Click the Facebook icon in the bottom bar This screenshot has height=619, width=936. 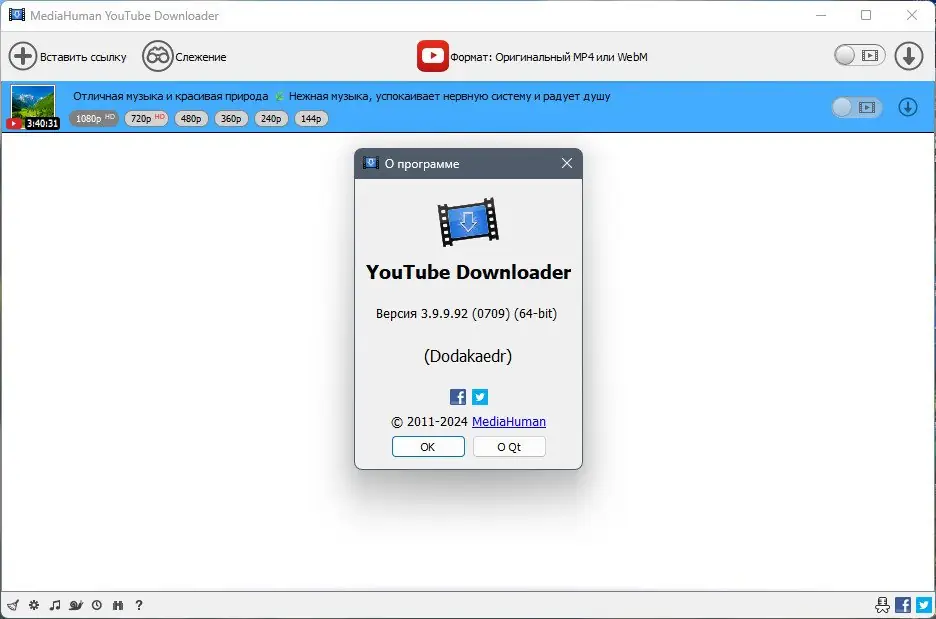point(903,605)
